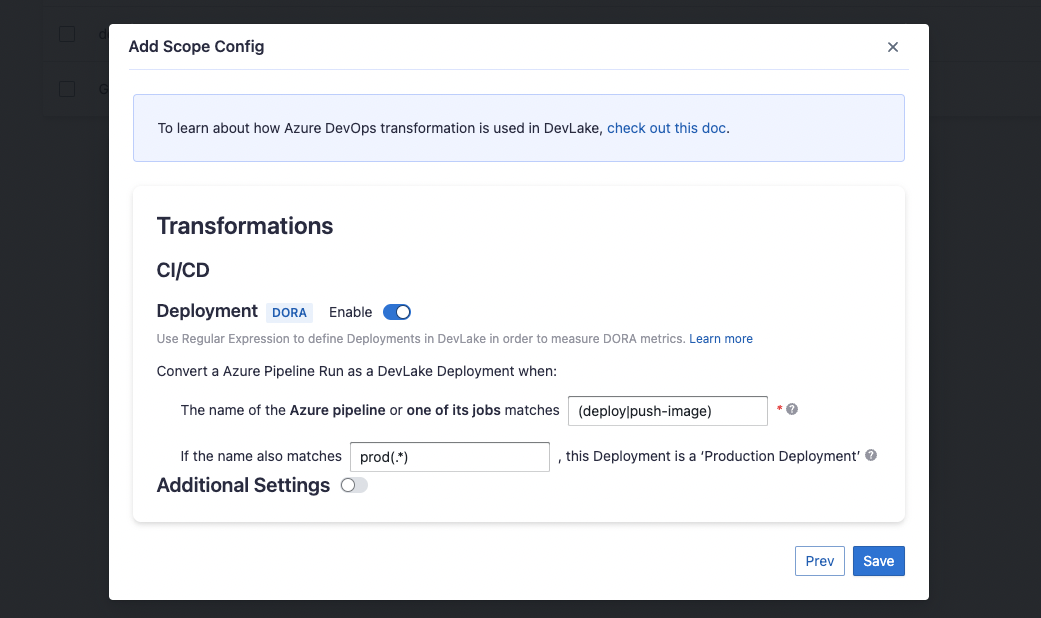
Task: Open the 'check out this doc' link
Action: pyautogui.click(x=666, y=128)
